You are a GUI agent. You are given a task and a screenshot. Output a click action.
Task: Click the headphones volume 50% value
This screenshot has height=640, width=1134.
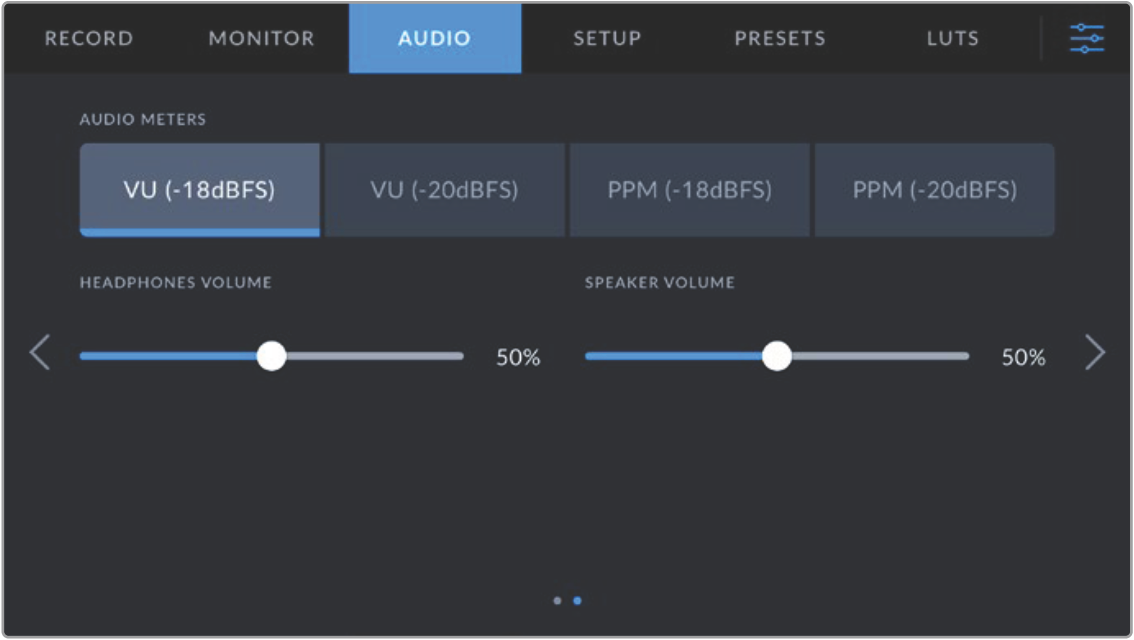pos(518,358)
